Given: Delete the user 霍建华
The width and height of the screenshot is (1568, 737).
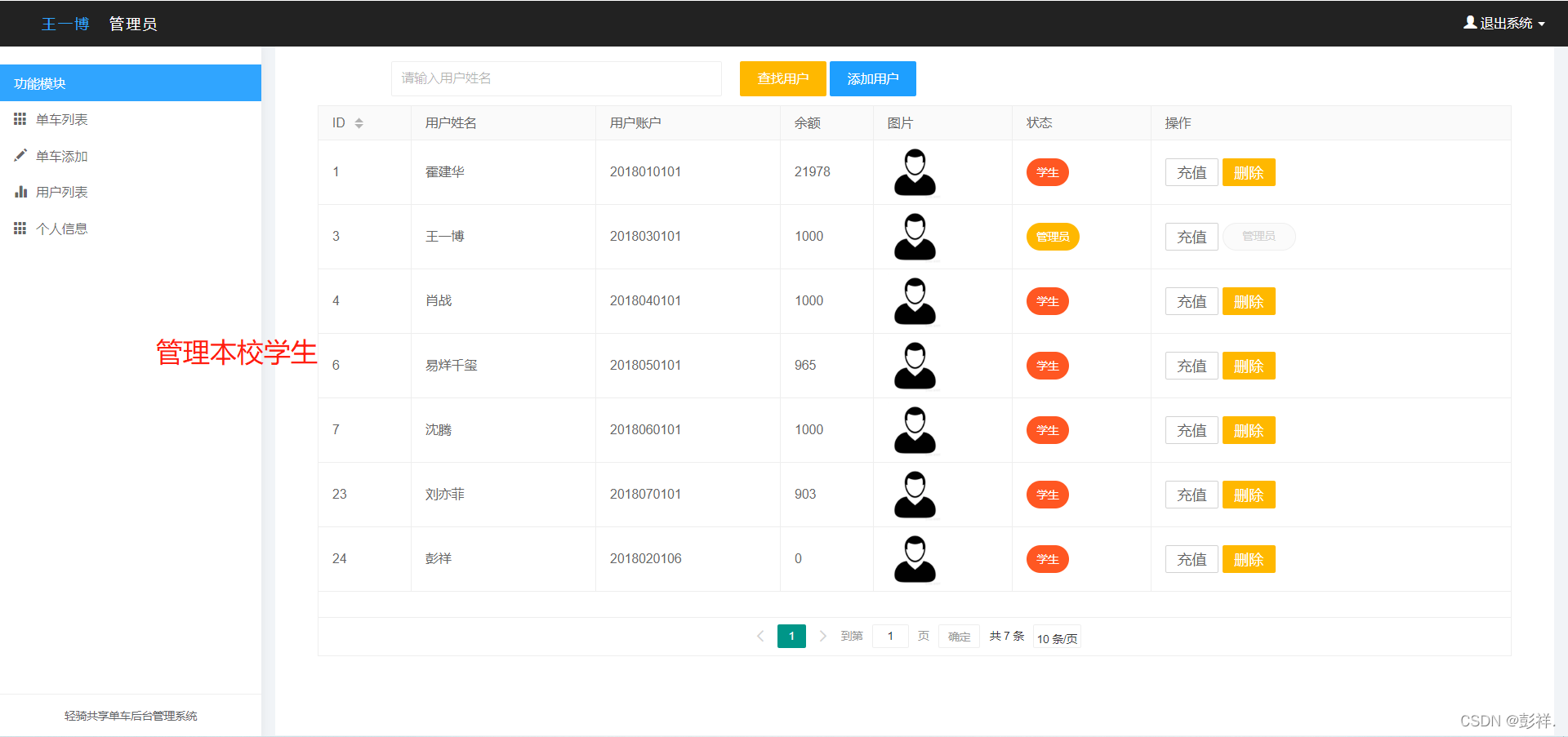Looking at the screenshot, I should [1249, 172].
